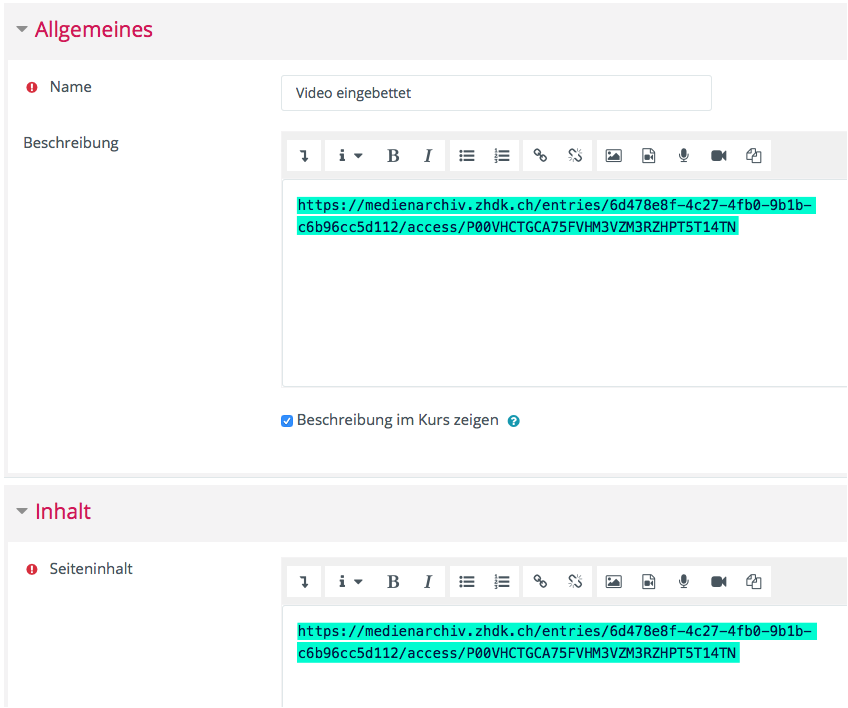The height and width of the screenshot is (708, 848).
Task: Insert media file in Seiteninhalt editor
Action: [x=649, y=581]
